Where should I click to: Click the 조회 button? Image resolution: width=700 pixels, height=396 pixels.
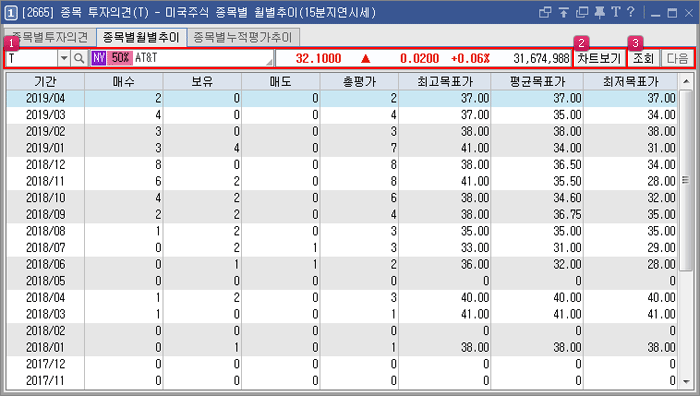[x=643, y=58]
